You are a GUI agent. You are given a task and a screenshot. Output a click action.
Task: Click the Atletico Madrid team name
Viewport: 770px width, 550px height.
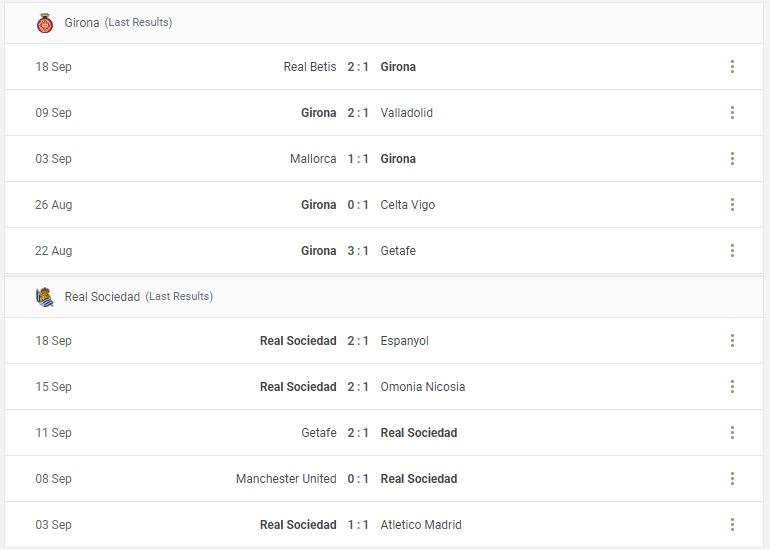point(421,525)
